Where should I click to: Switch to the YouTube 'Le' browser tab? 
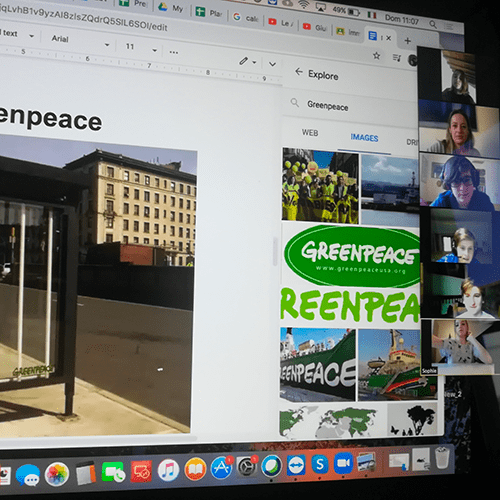[282, 23]
